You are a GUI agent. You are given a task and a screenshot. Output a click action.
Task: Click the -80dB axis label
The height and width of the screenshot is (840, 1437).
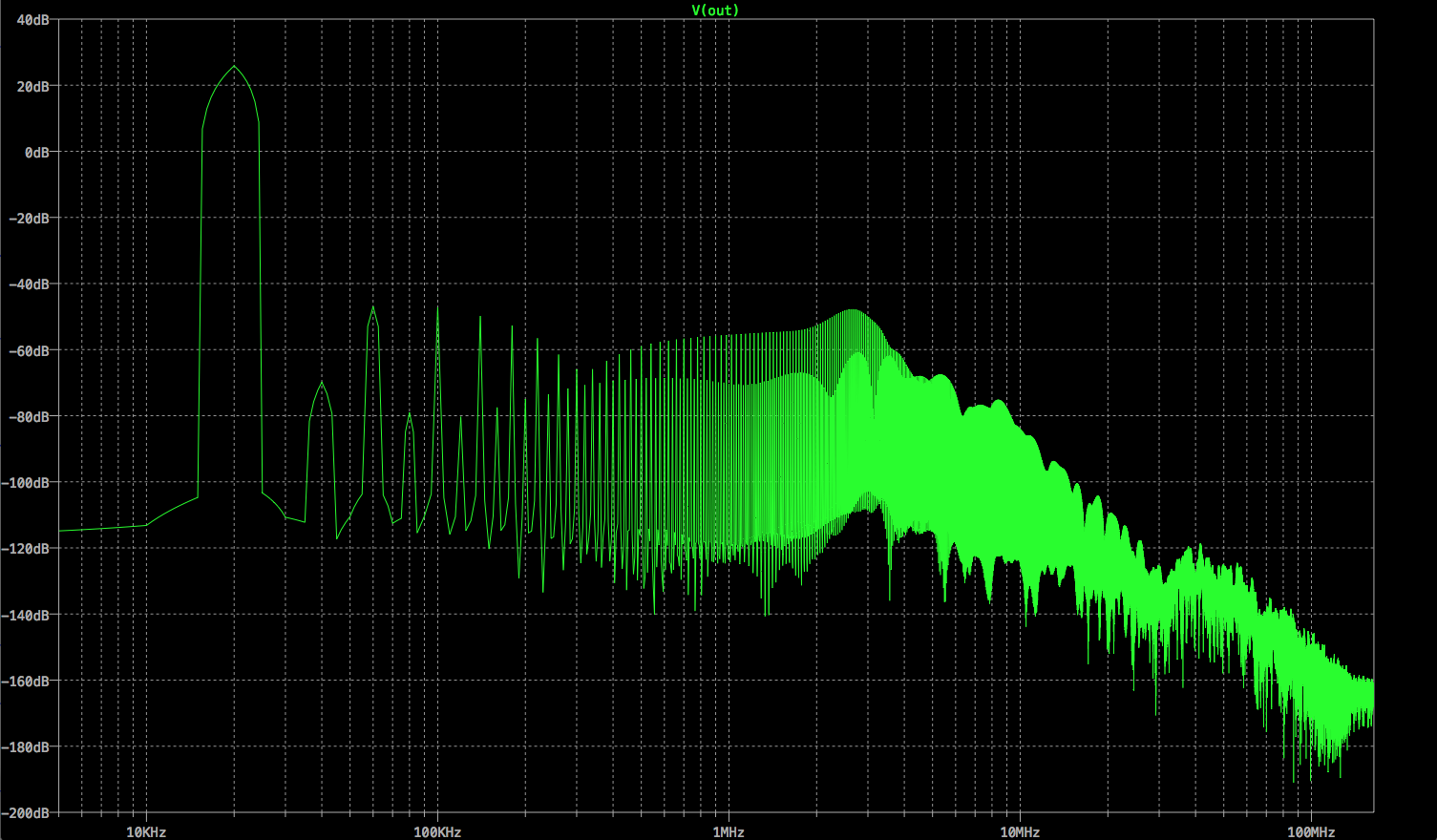30,416
